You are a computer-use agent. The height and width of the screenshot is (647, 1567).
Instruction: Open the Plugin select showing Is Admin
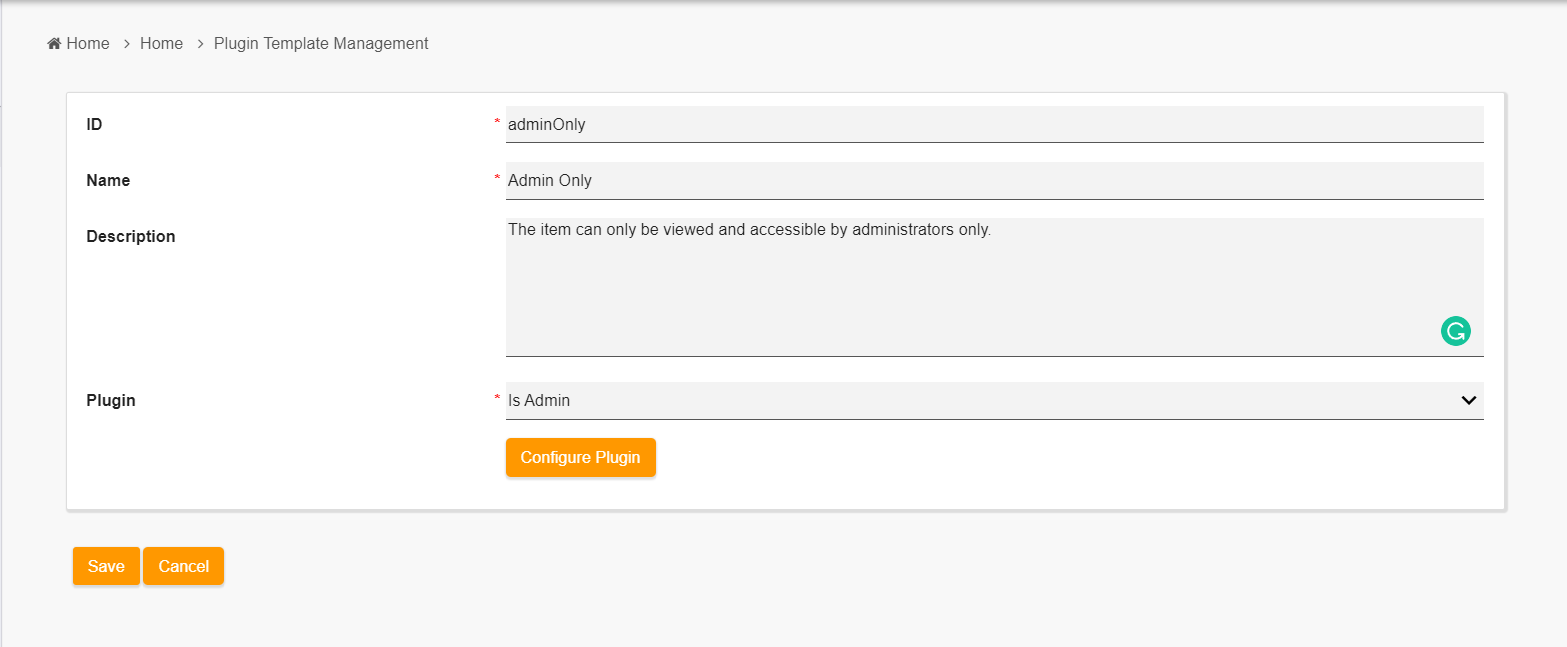(980, 400)
